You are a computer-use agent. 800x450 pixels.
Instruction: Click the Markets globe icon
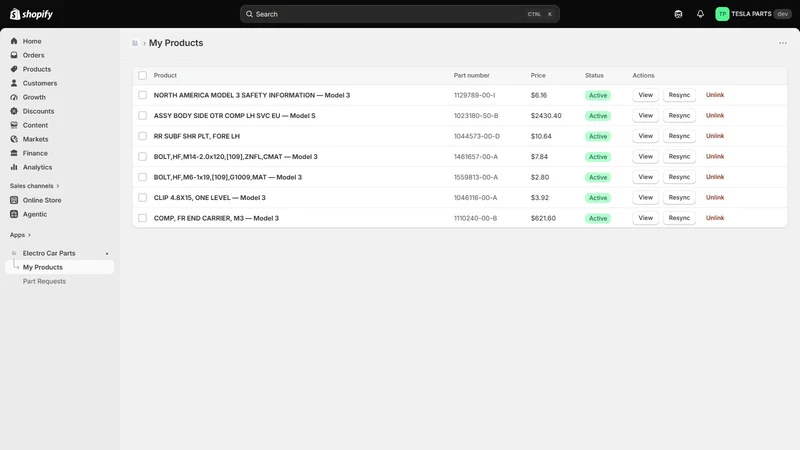click(x=14, y=139)
